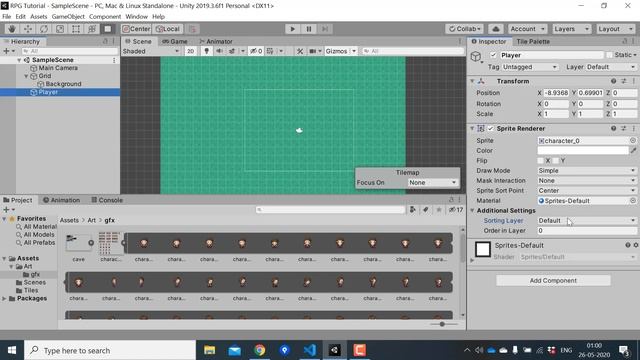640x360 pixels.
Task: Toggle Local handle rotation
Action: (x=168, y=29)
